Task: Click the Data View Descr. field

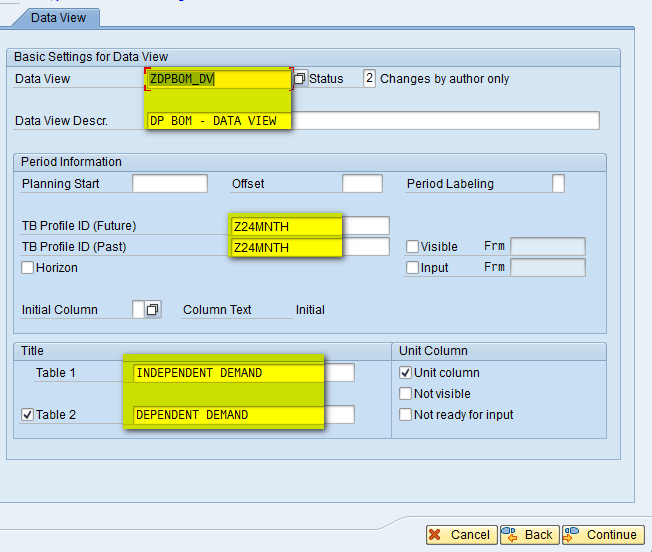Action: tap(373, 121)
